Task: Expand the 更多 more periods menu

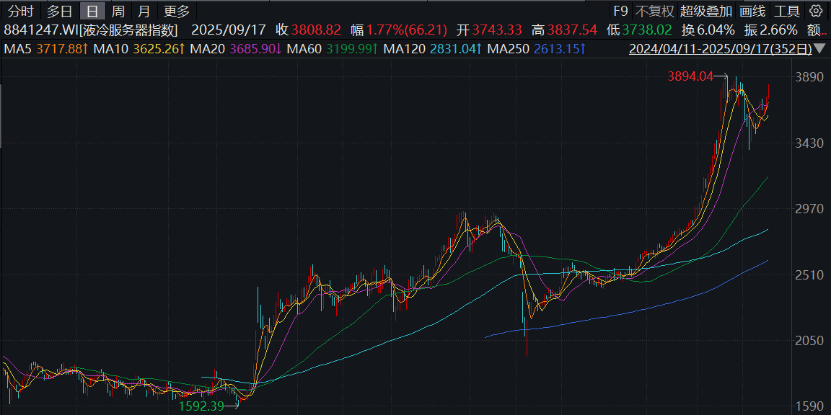Action: click(176, 11)
